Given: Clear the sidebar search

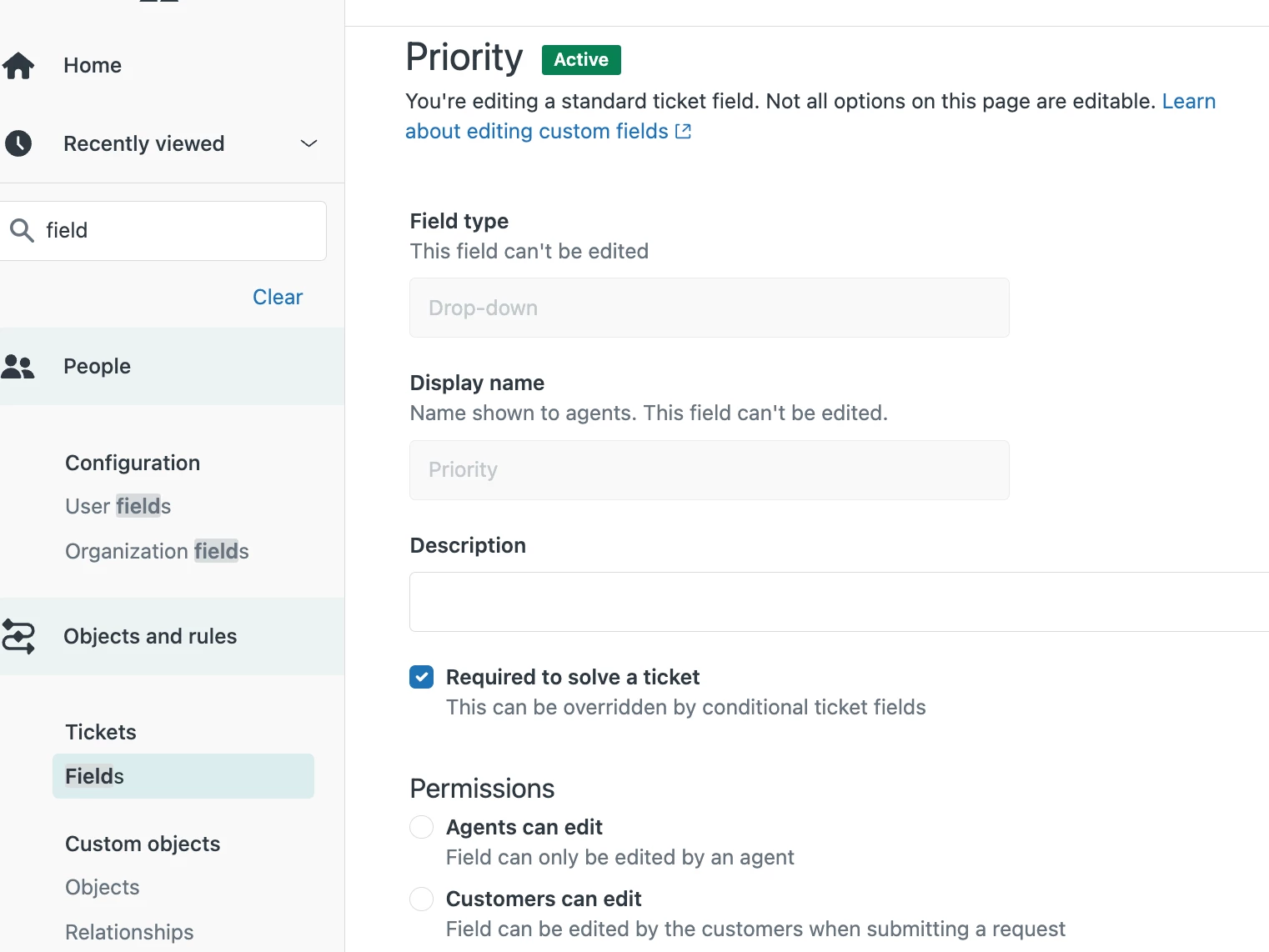Looking at the screenshot, I should click(277, 297).
